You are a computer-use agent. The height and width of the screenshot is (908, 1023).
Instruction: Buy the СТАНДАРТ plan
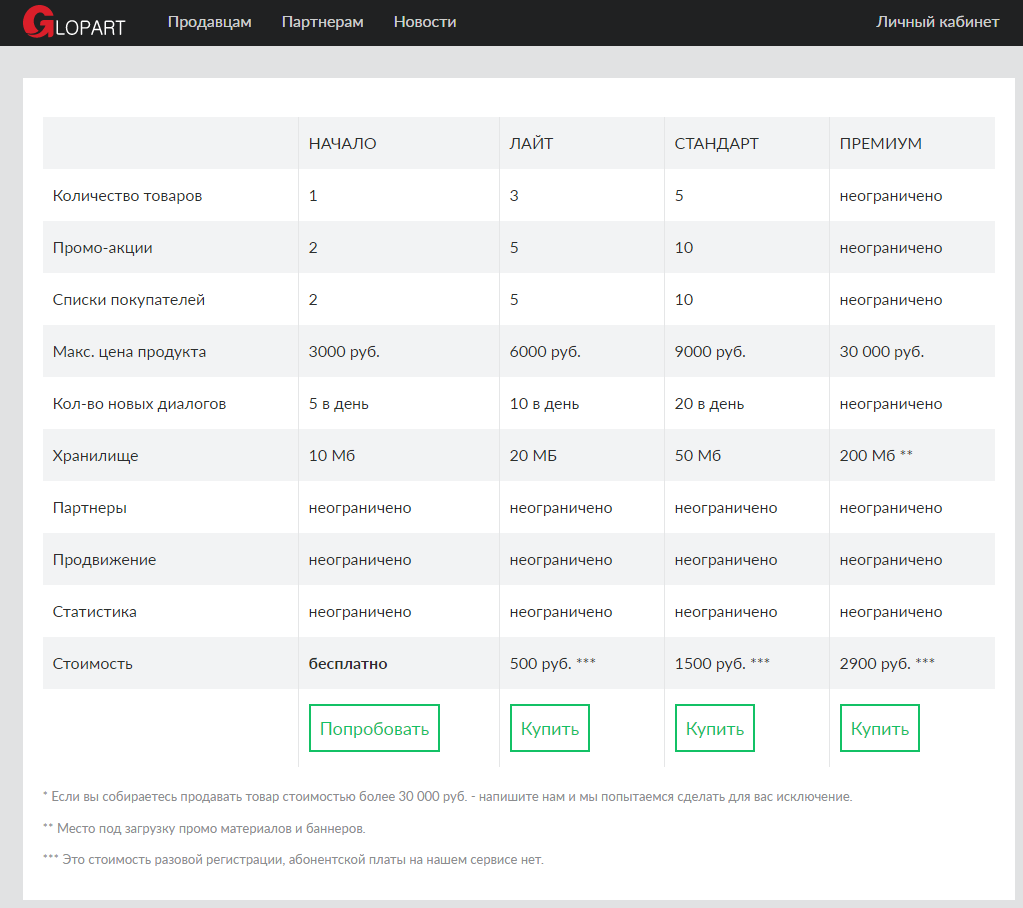pyautogui.click(x=715, y=728)
